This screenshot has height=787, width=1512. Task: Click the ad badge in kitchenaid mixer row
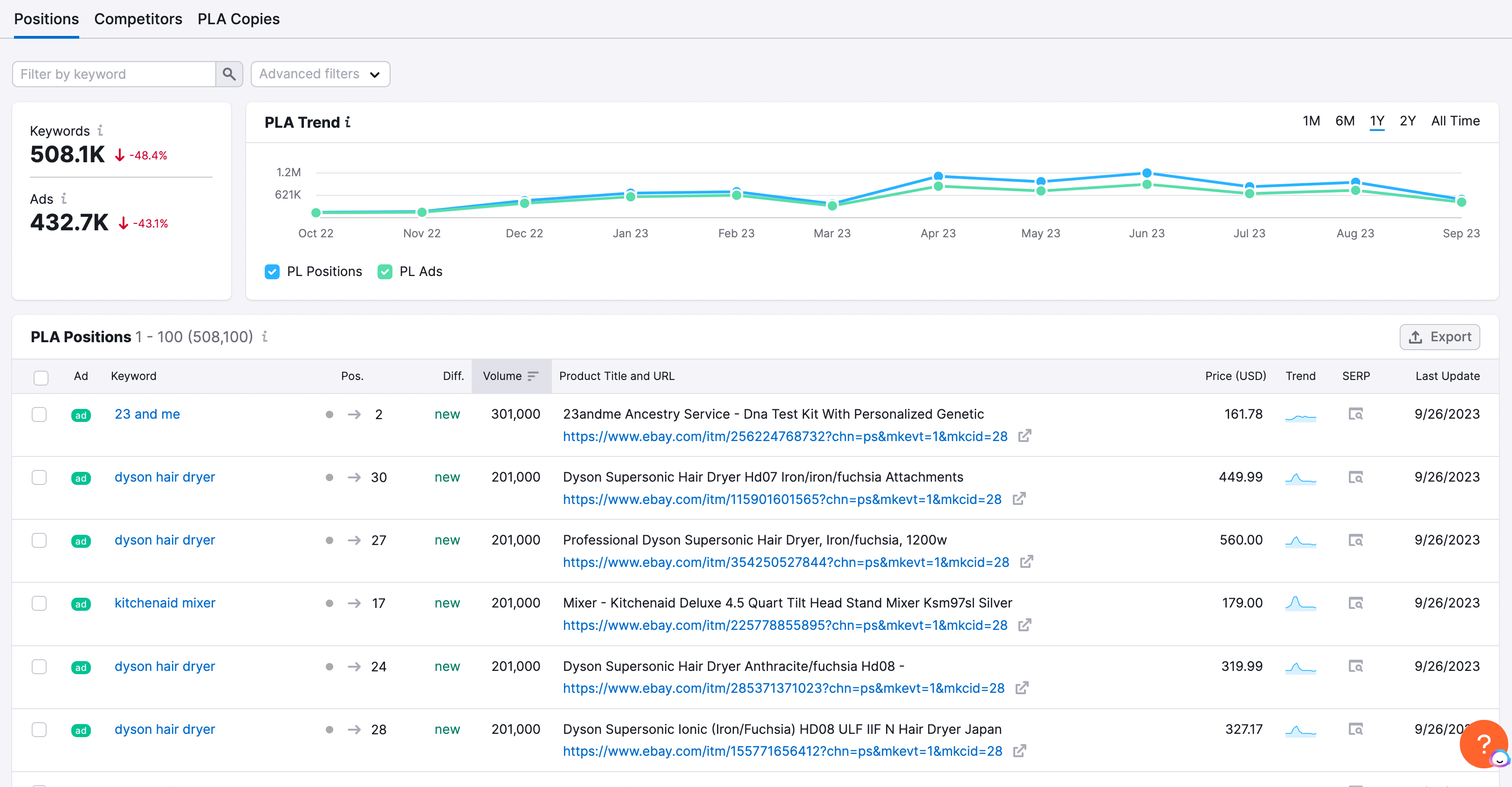[81, 604]
